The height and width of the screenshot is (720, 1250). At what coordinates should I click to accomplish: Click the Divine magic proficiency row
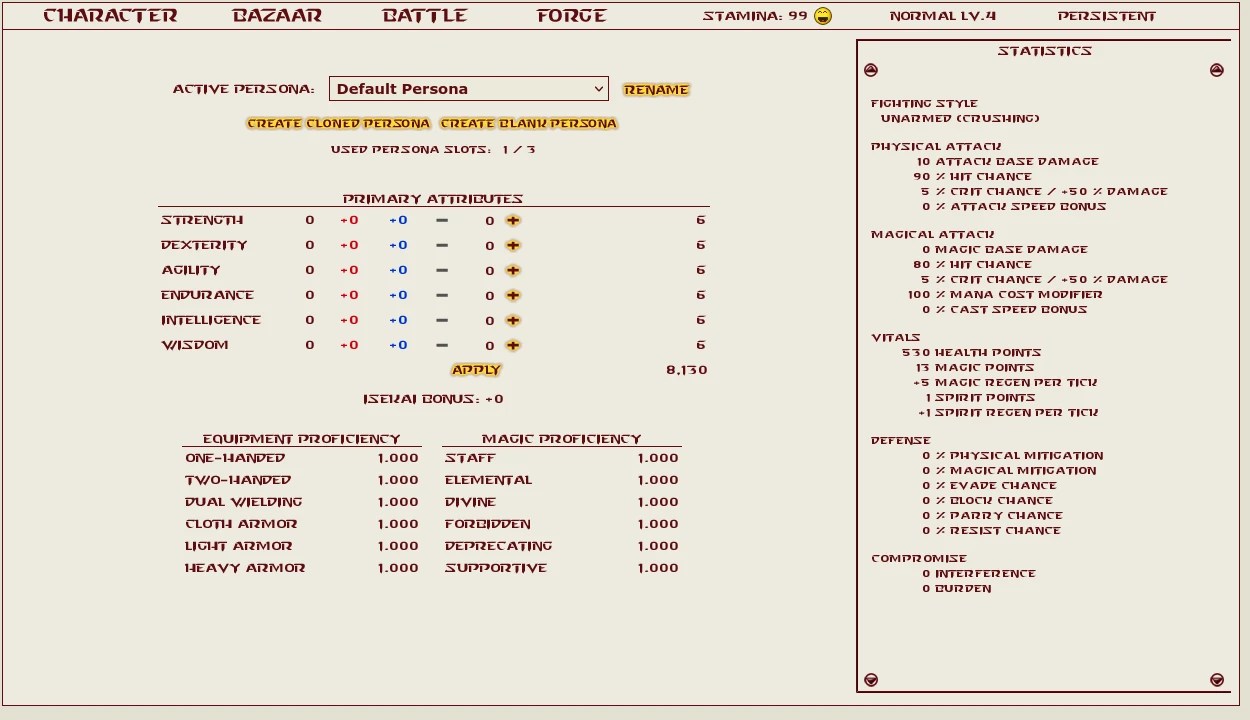(562, 502)
